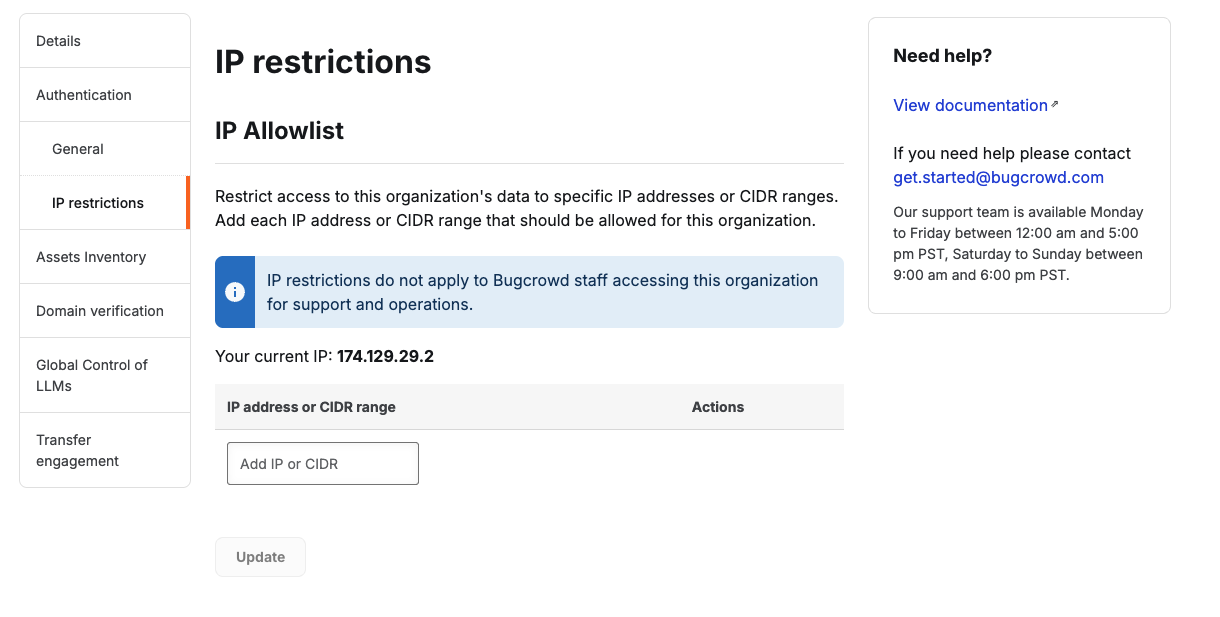Click the Bugcrowd staff notice text

pos(543,292)
